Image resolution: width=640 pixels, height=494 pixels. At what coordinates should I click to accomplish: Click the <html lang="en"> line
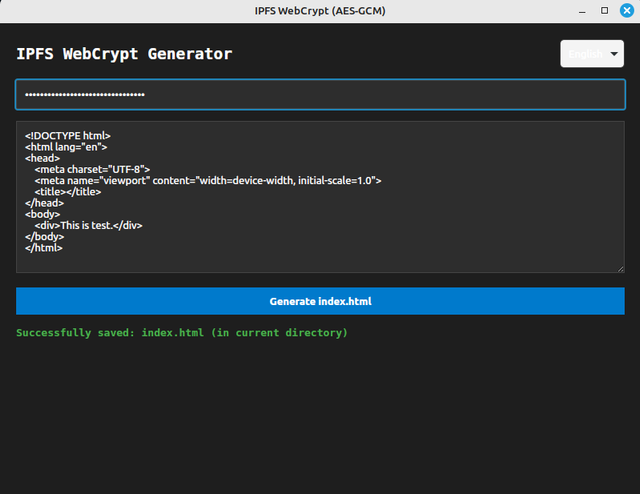point(66,147)
